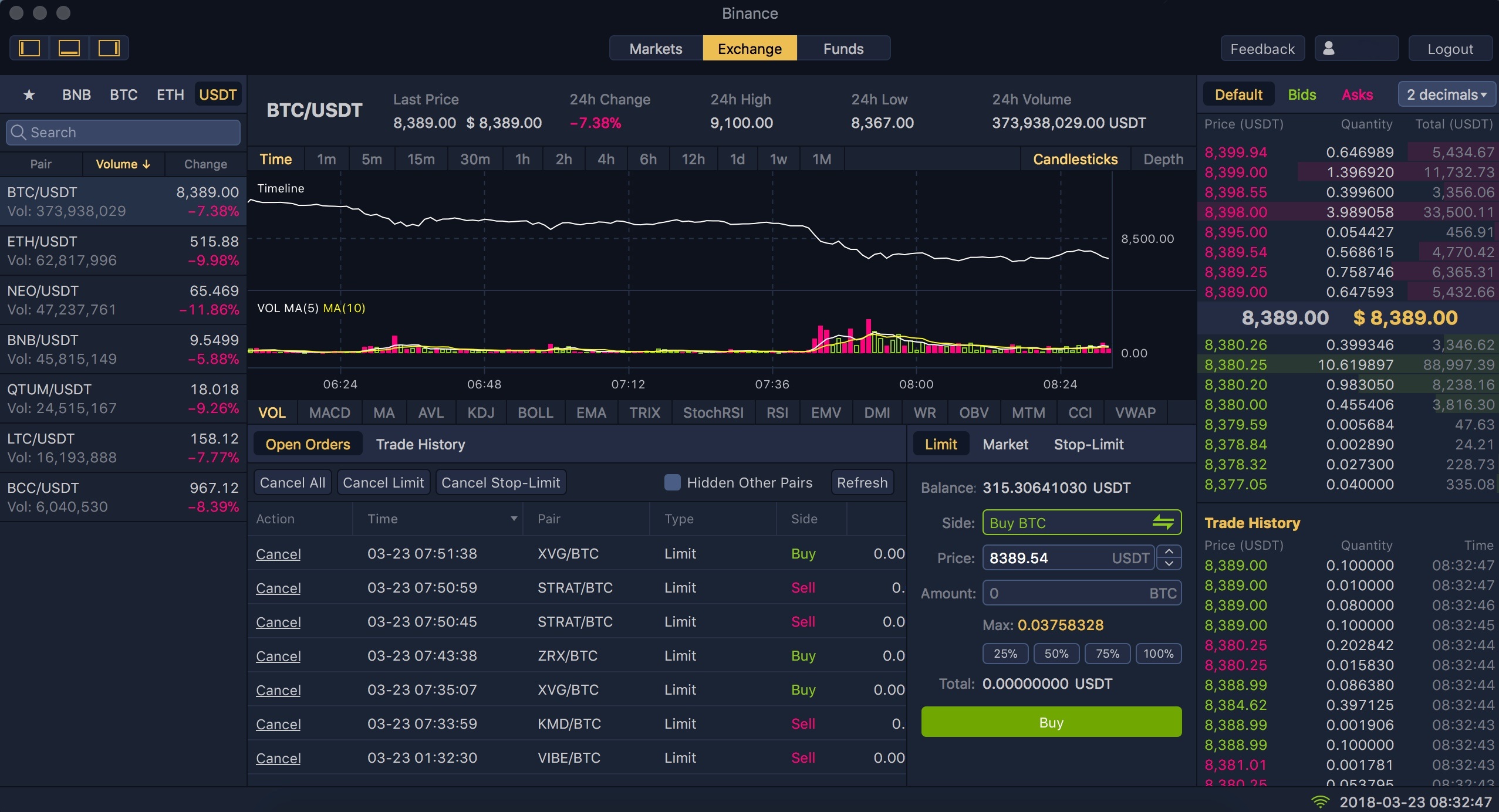The image size is (1499, 812).
Task: Select the BNB market tab
Action: (76, 94)
